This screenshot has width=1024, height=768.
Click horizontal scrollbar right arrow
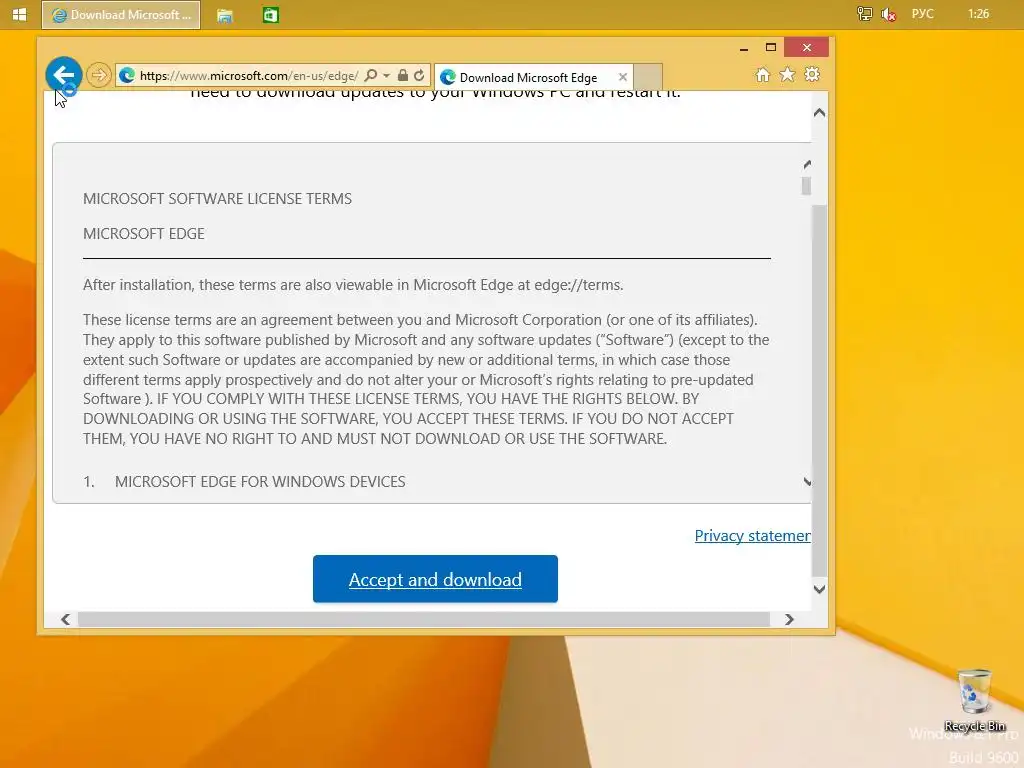(x=789, y=619)
